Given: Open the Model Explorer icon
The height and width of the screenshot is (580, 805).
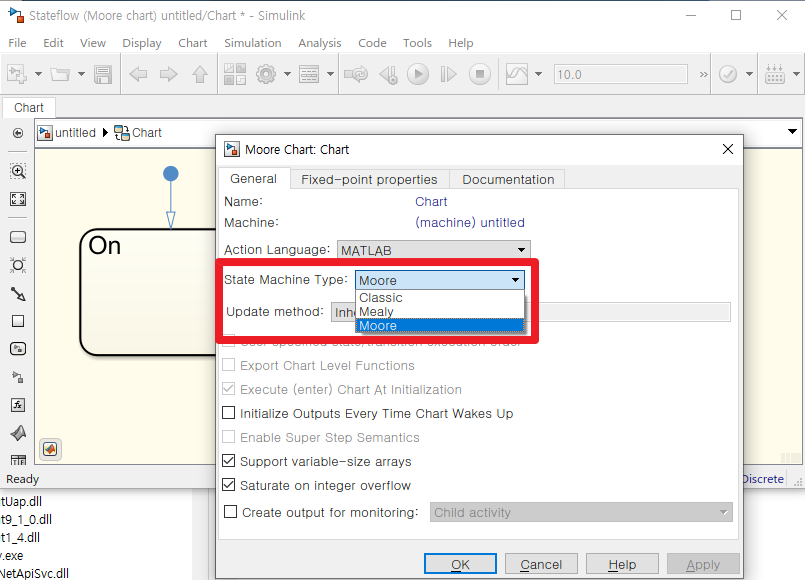Looking at the screenshot, I should (x=309, y=74).
